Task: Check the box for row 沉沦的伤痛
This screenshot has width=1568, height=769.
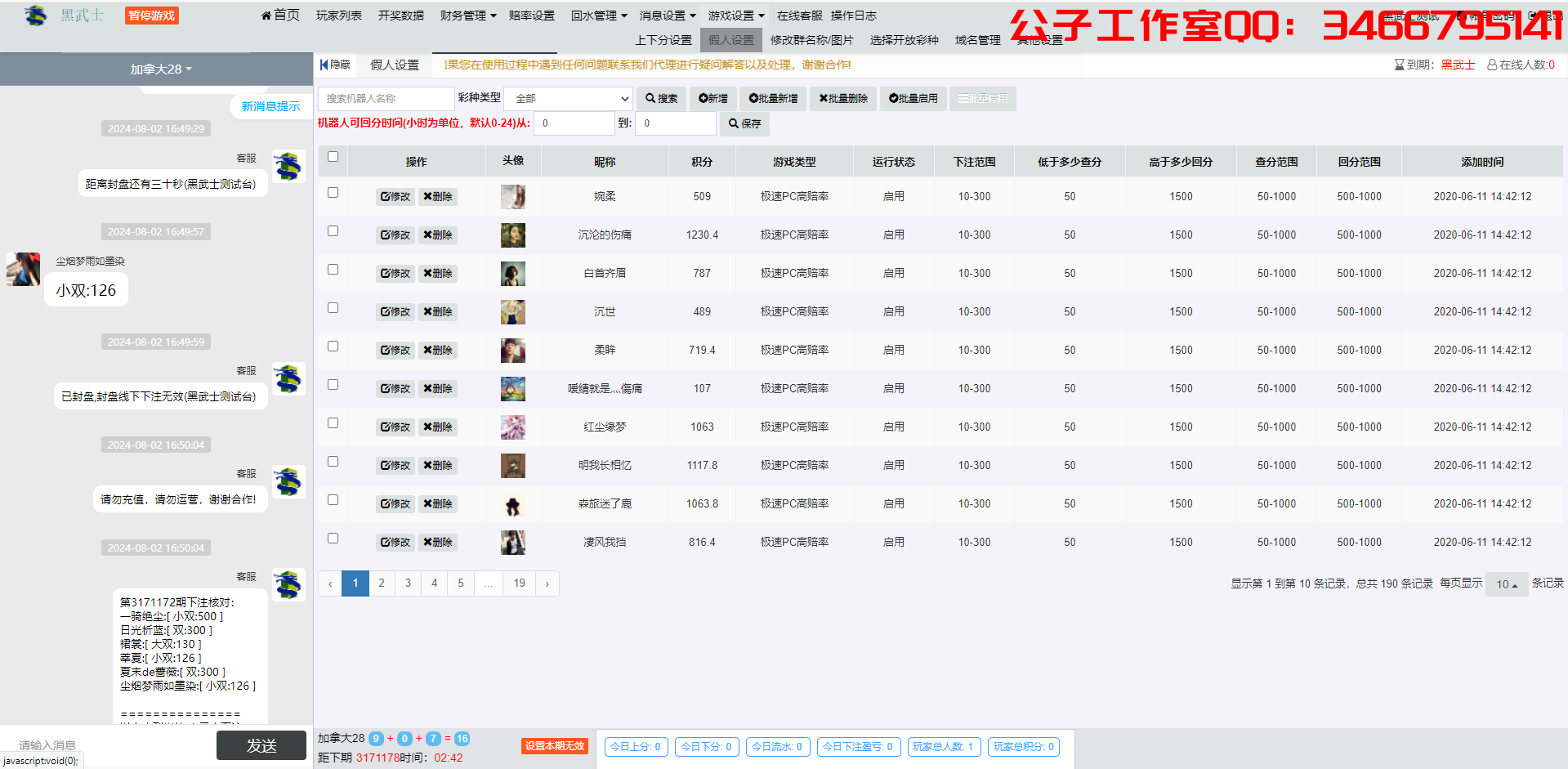Action: [x=333, y=231]
